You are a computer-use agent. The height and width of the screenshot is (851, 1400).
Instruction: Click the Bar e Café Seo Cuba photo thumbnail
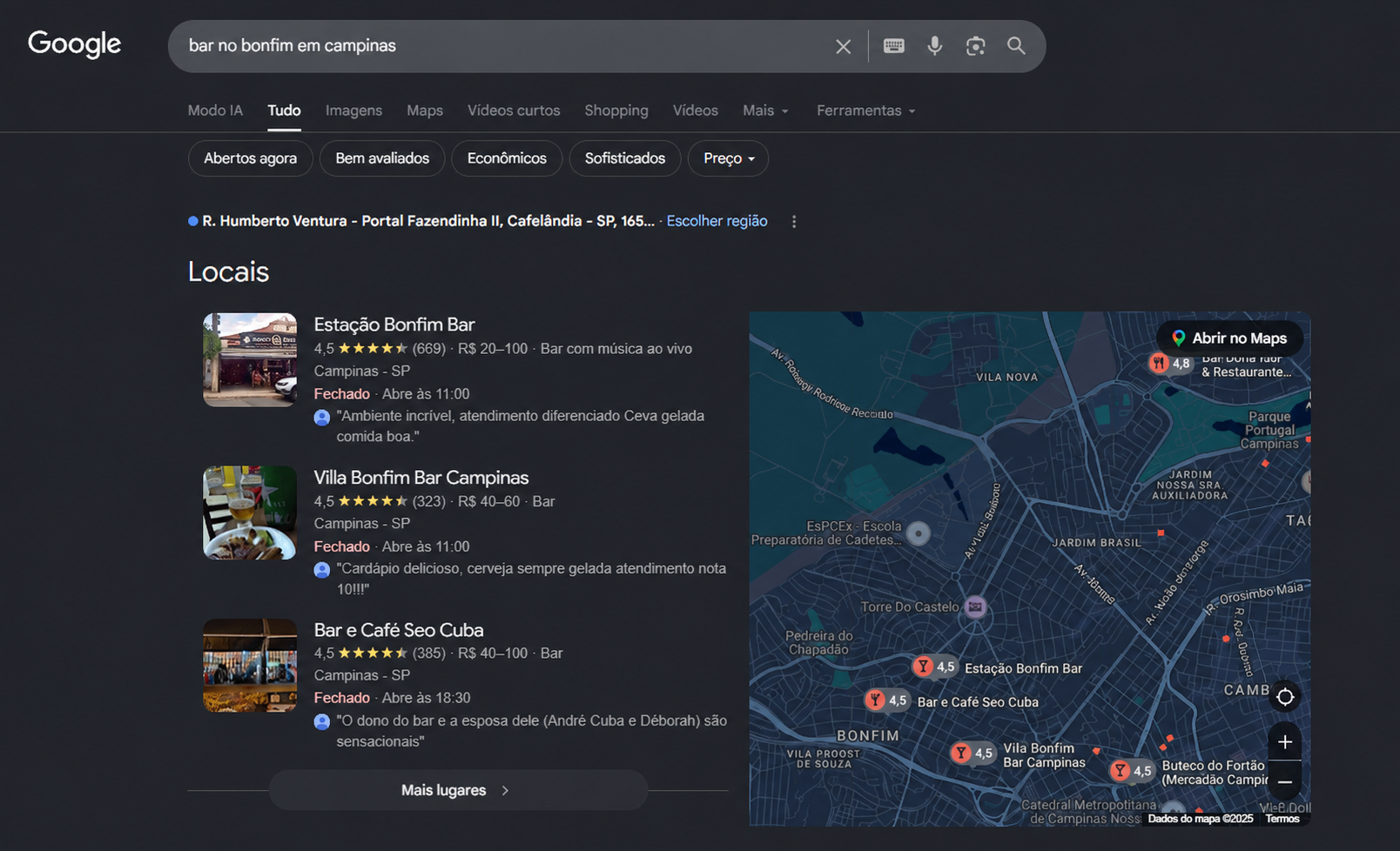[x=250, y=666]
